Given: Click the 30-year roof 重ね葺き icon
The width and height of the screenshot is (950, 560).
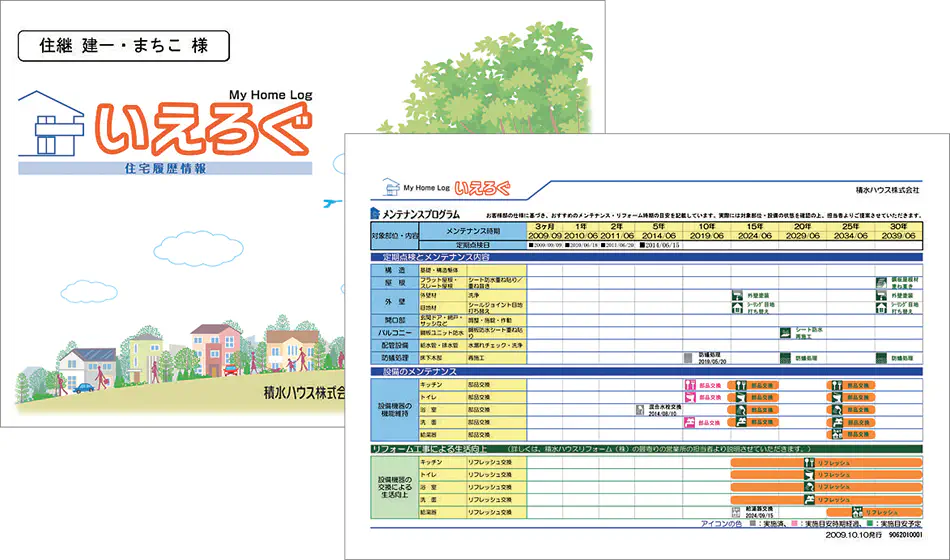Looking at the screenshot, I should click(x=882, y=282).
